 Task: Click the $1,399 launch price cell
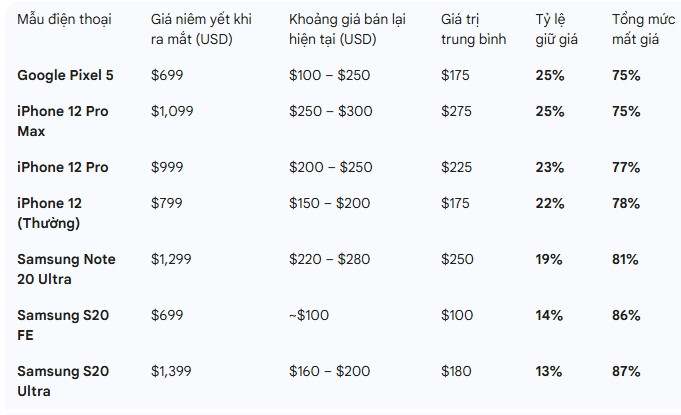[170, 371]
